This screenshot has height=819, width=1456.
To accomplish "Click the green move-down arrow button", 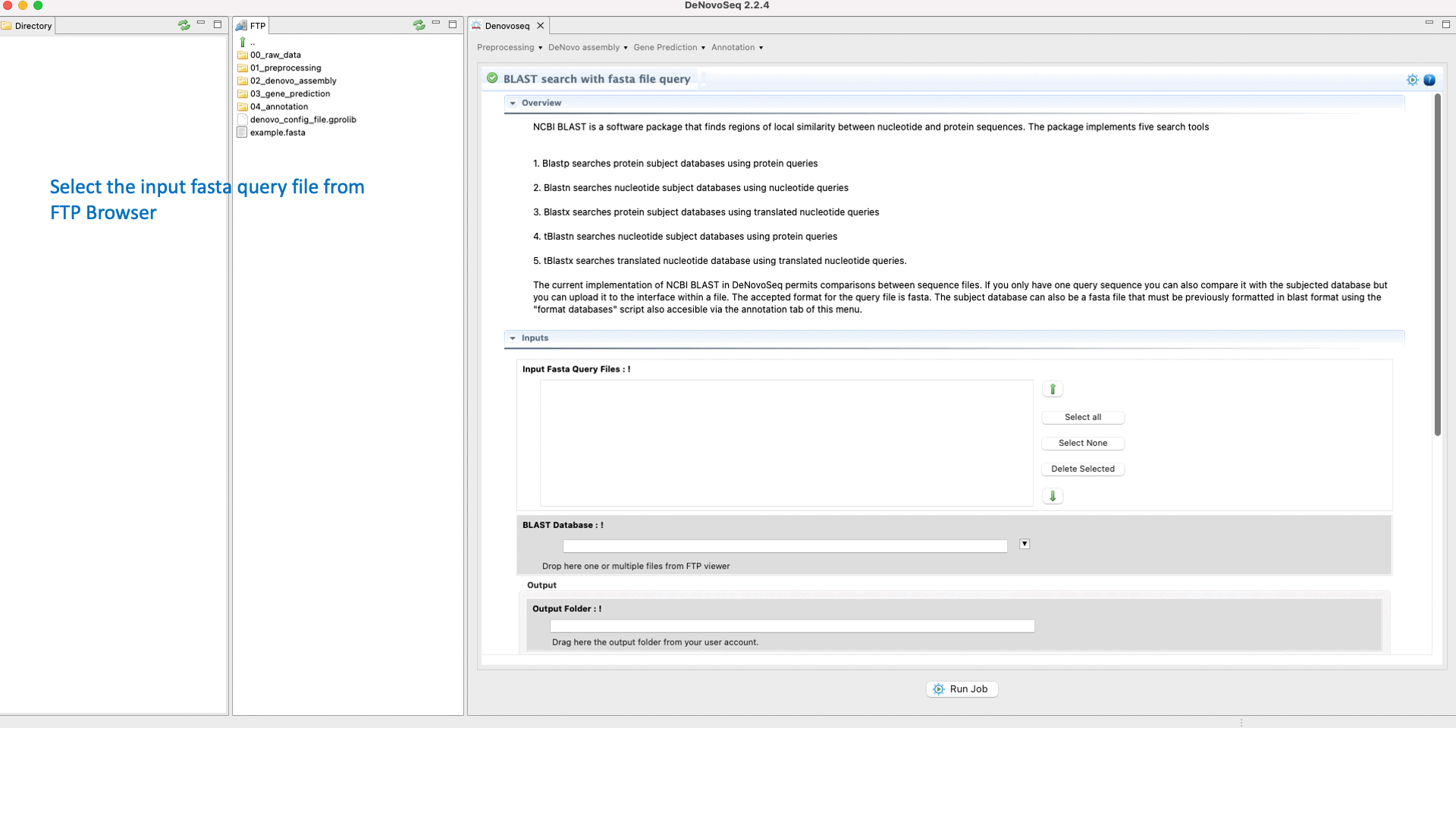I will pyautogui.click(x=1053, y=496).
